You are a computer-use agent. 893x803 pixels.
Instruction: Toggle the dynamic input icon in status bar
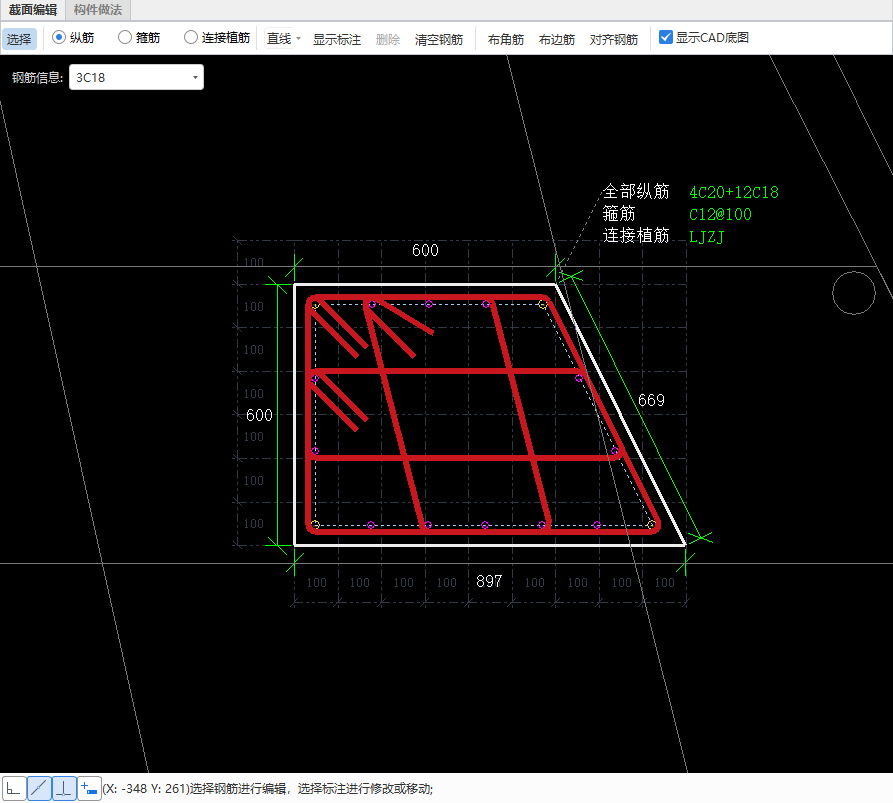click(x=89, y=789)
